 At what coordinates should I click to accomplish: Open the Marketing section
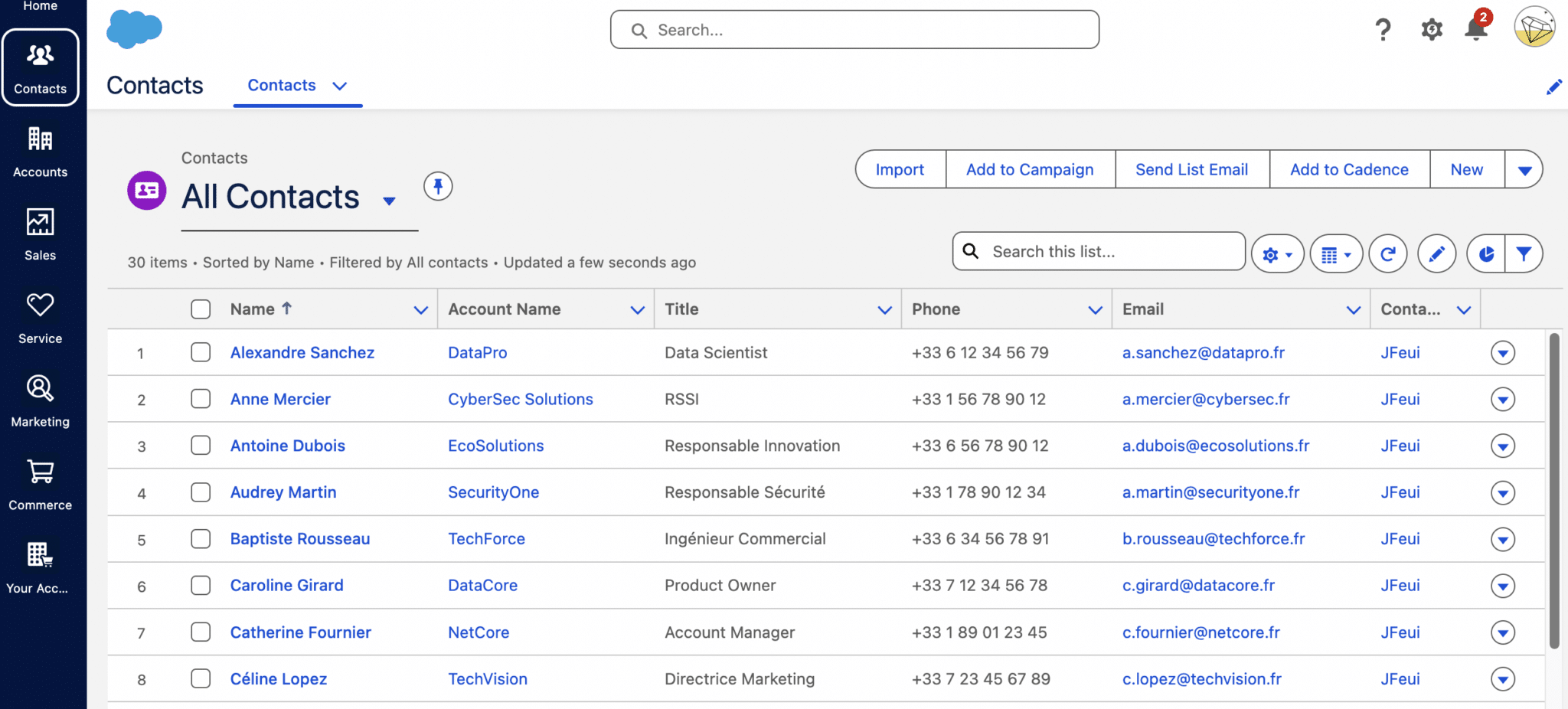41,401
